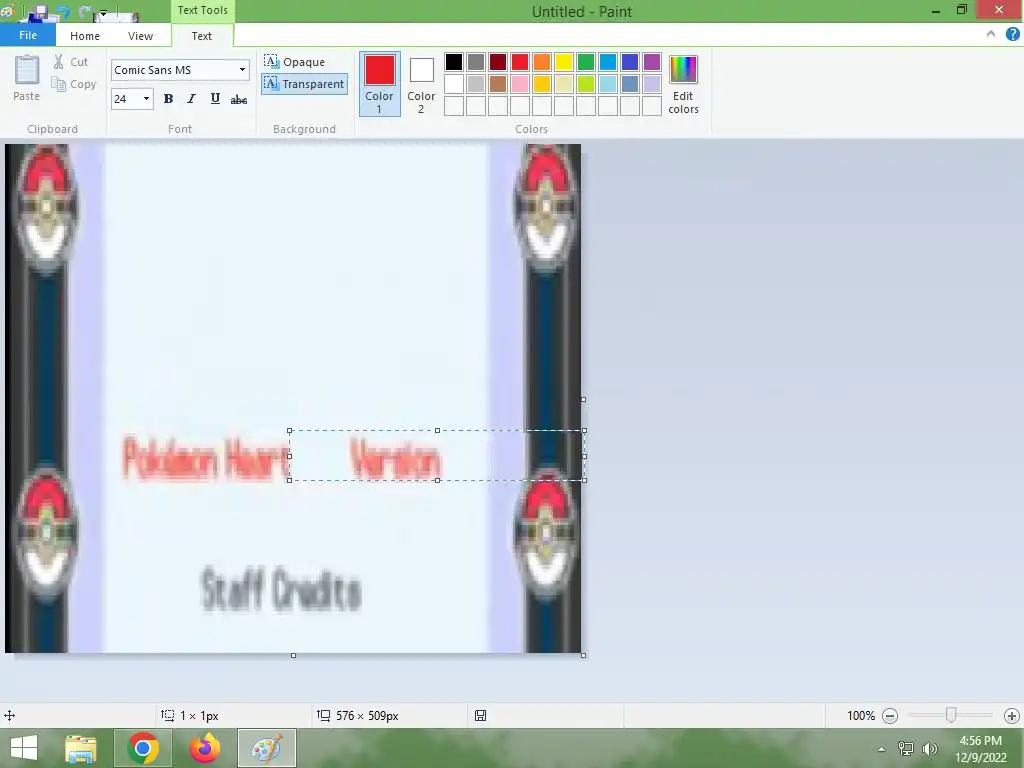1024x768 pixels.
Task: Click the canvas bottom-right resize handle
Action: click(583, 655)
